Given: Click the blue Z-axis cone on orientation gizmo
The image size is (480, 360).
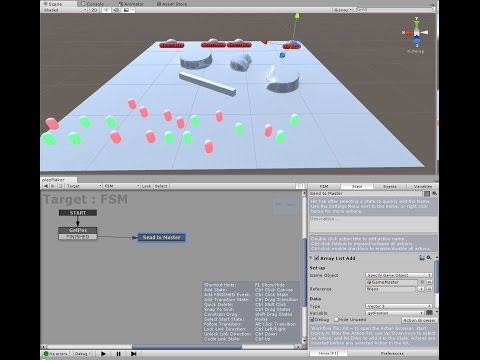Looking at the screenshot, I should 417,41.
